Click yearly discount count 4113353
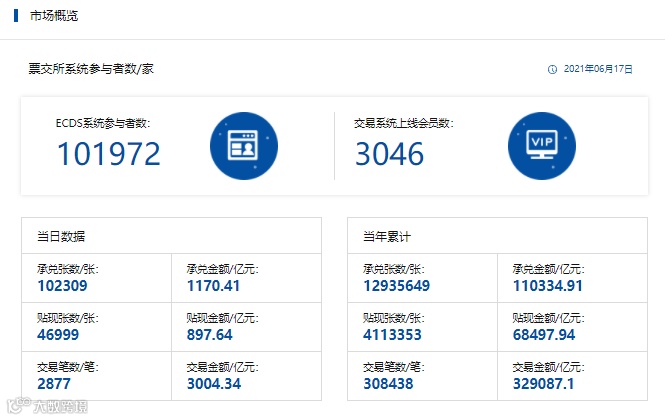This screenshot has height=420, width=665. pos(392,335)
